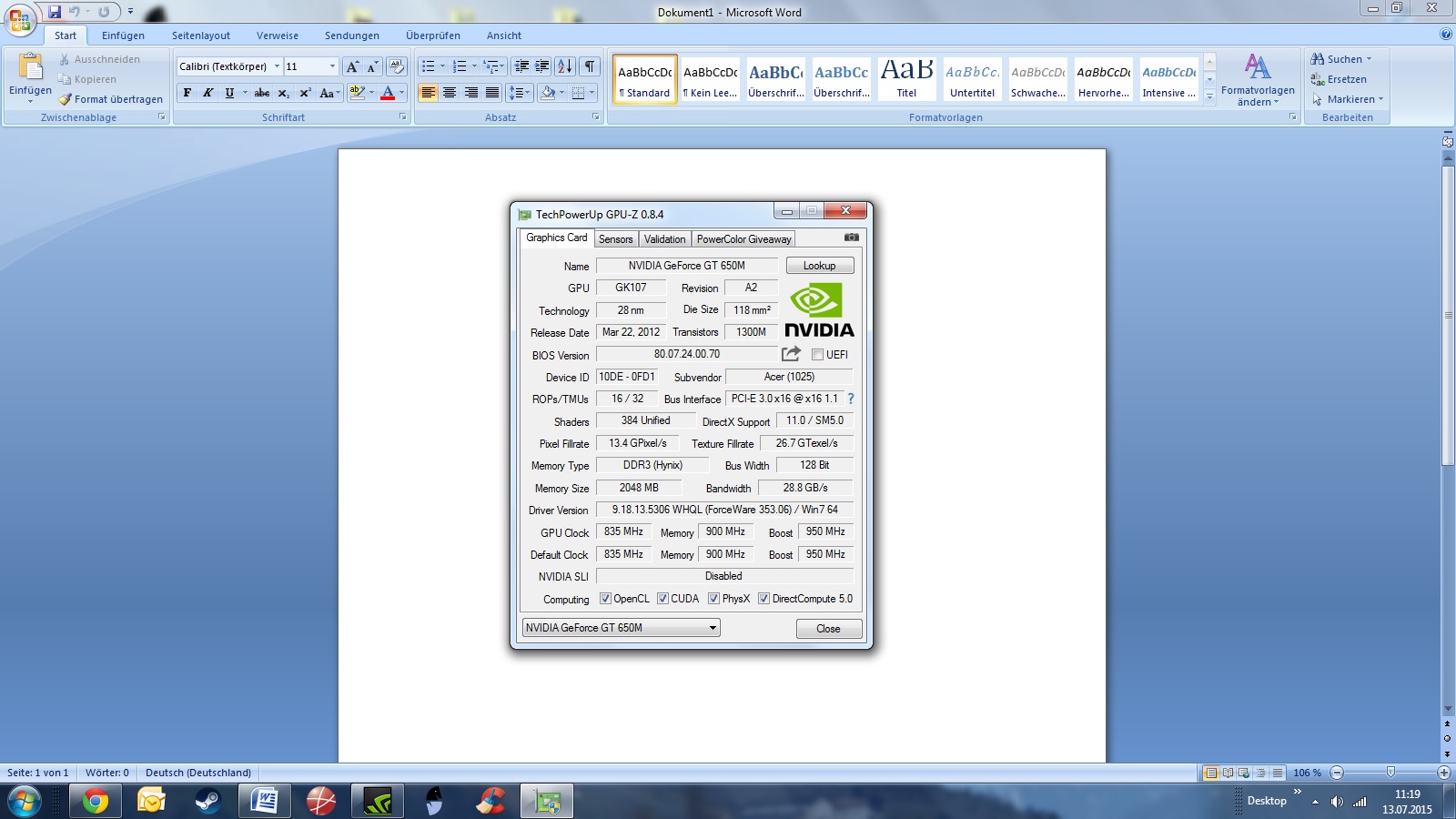Apply red font color button
1456x819 pixels.
388,93
